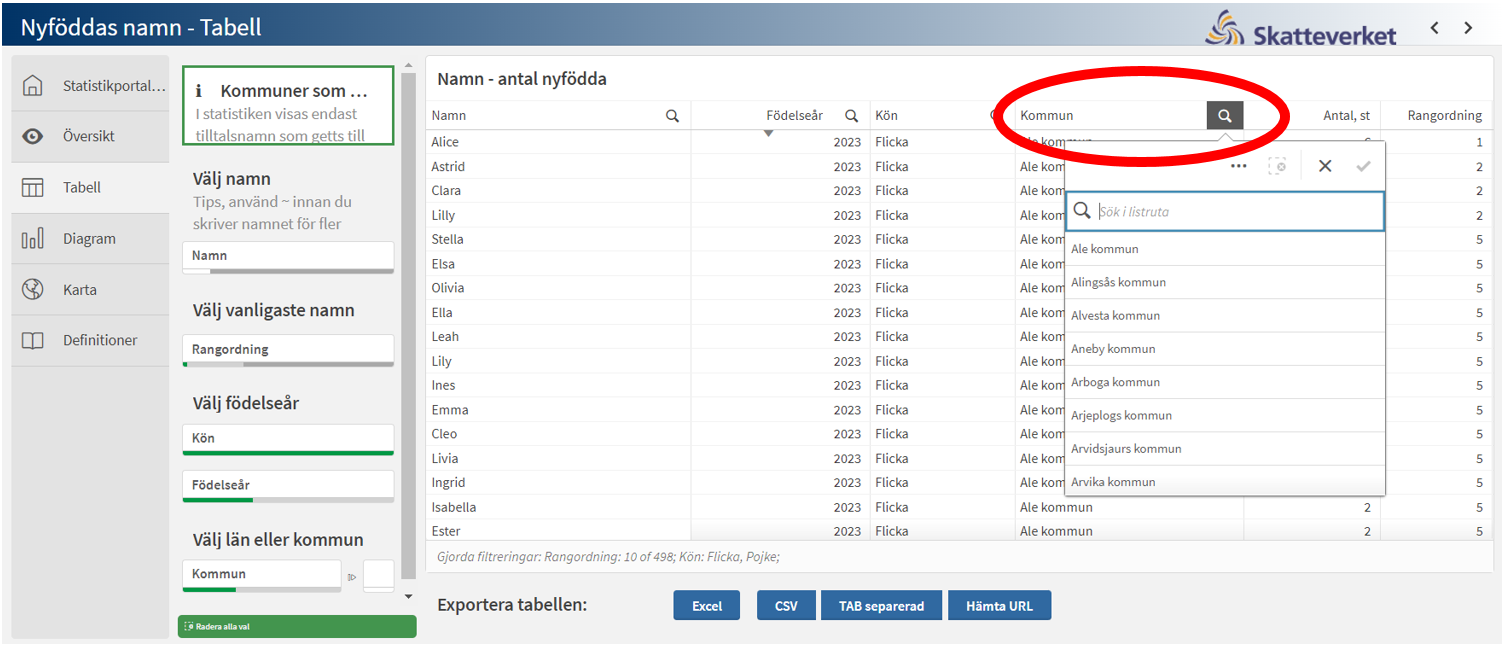Click the Hämta URL button
This screenshot has height=648, width=1505.
coord(999,606)
